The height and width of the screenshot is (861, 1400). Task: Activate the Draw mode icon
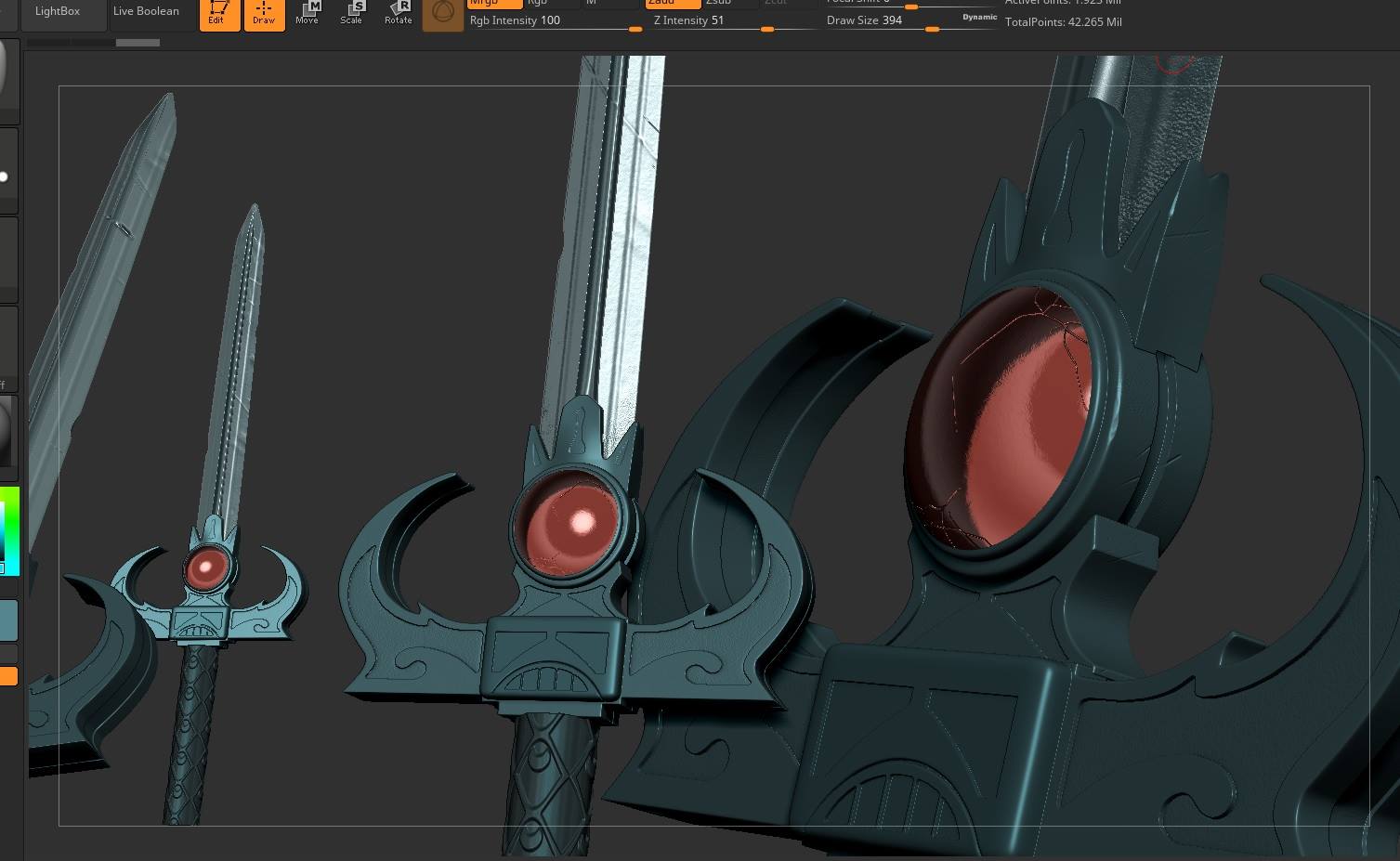click(x=264, y=15)
